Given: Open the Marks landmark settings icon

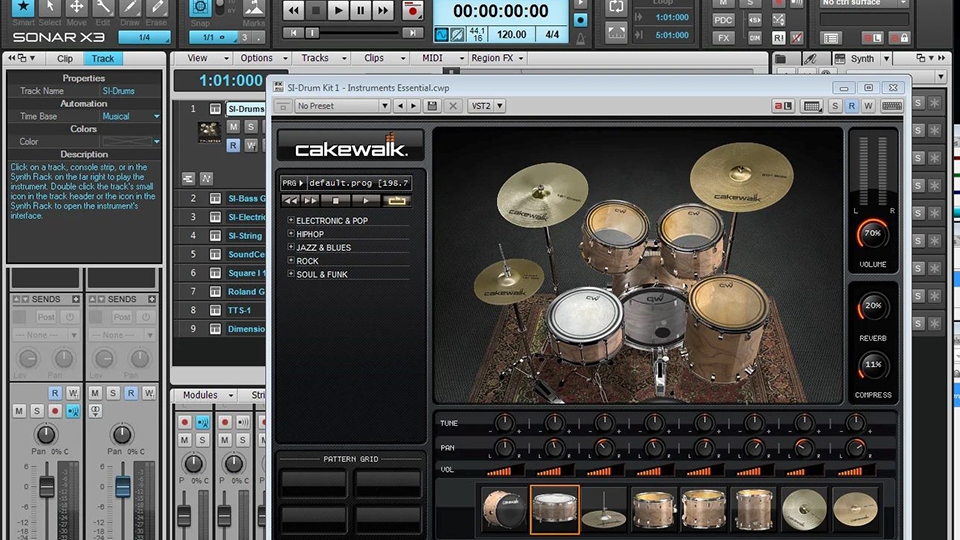Looking at the screenshot, I should pos(253,7).
